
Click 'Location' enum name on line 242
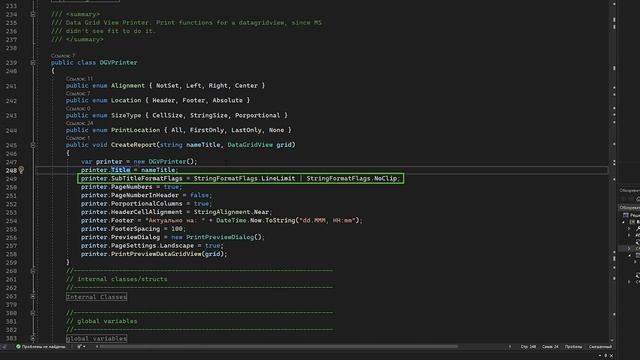126,100
